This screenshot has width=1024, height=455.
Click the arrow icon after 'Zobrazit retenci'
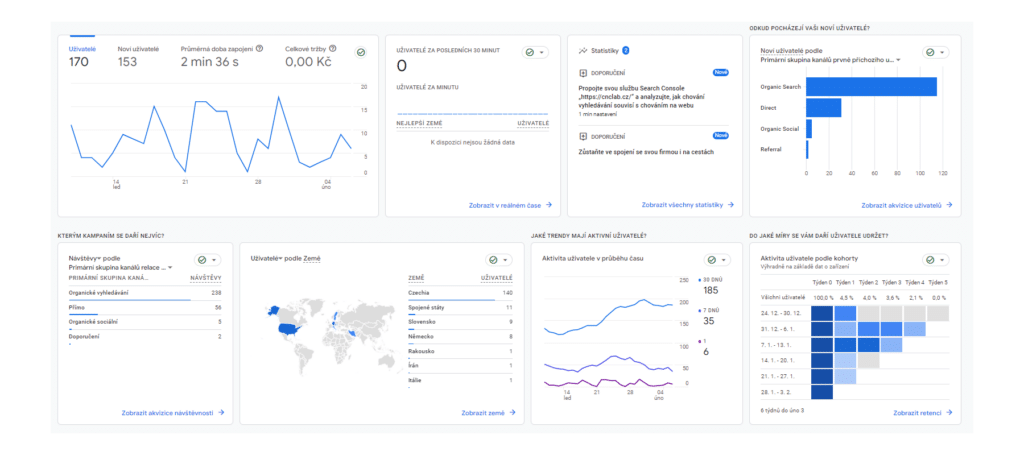pos(949,413)
